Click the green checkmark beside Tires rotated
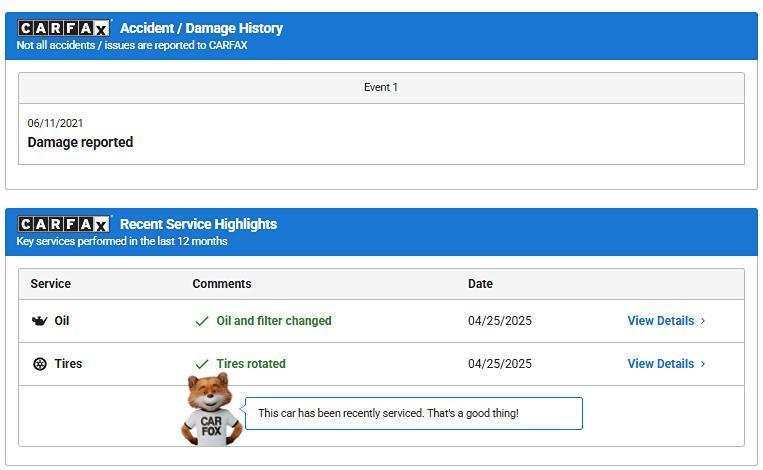This screenshot has width=763, height=470. pos(201,364)
